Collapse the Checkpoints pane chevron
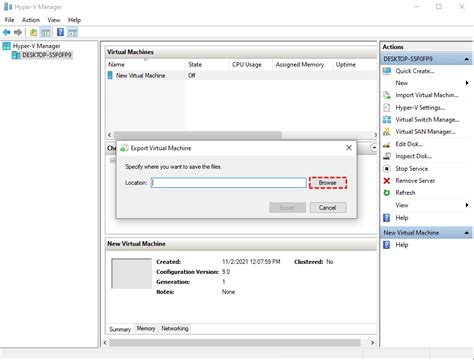474x360 pixels. point(374,147)
